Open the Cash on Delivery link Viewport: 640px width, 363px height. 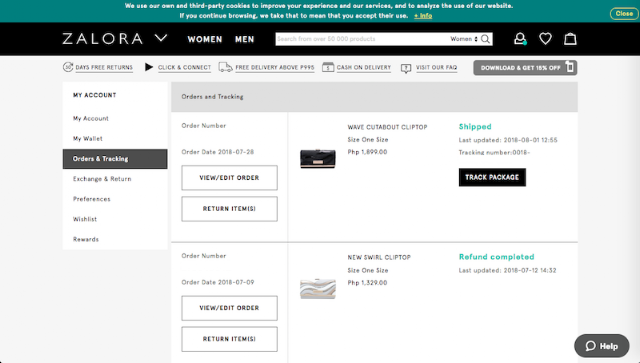364,68
